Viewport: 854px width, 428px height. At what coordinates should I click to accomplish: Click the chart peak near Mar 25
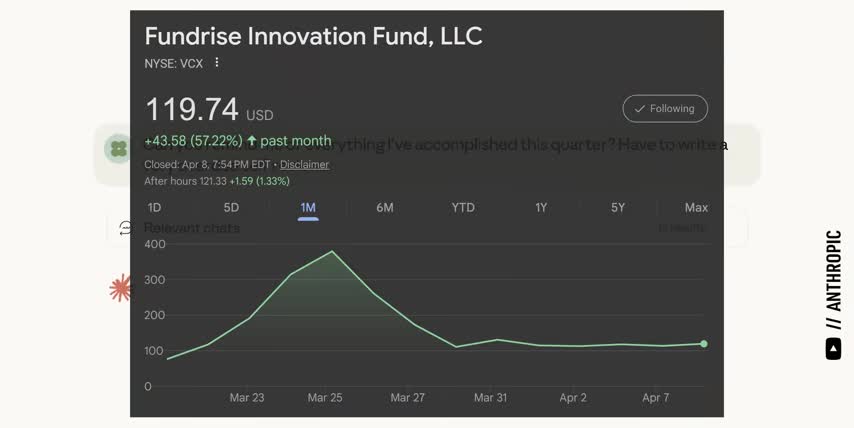tap(332, 251)
